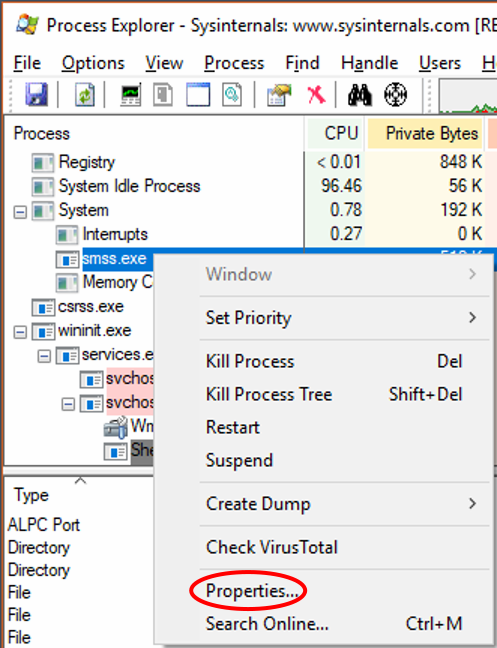497x648 pixels.
Task: Click the System Idle Process icon
Action: (x=43, y=186)
